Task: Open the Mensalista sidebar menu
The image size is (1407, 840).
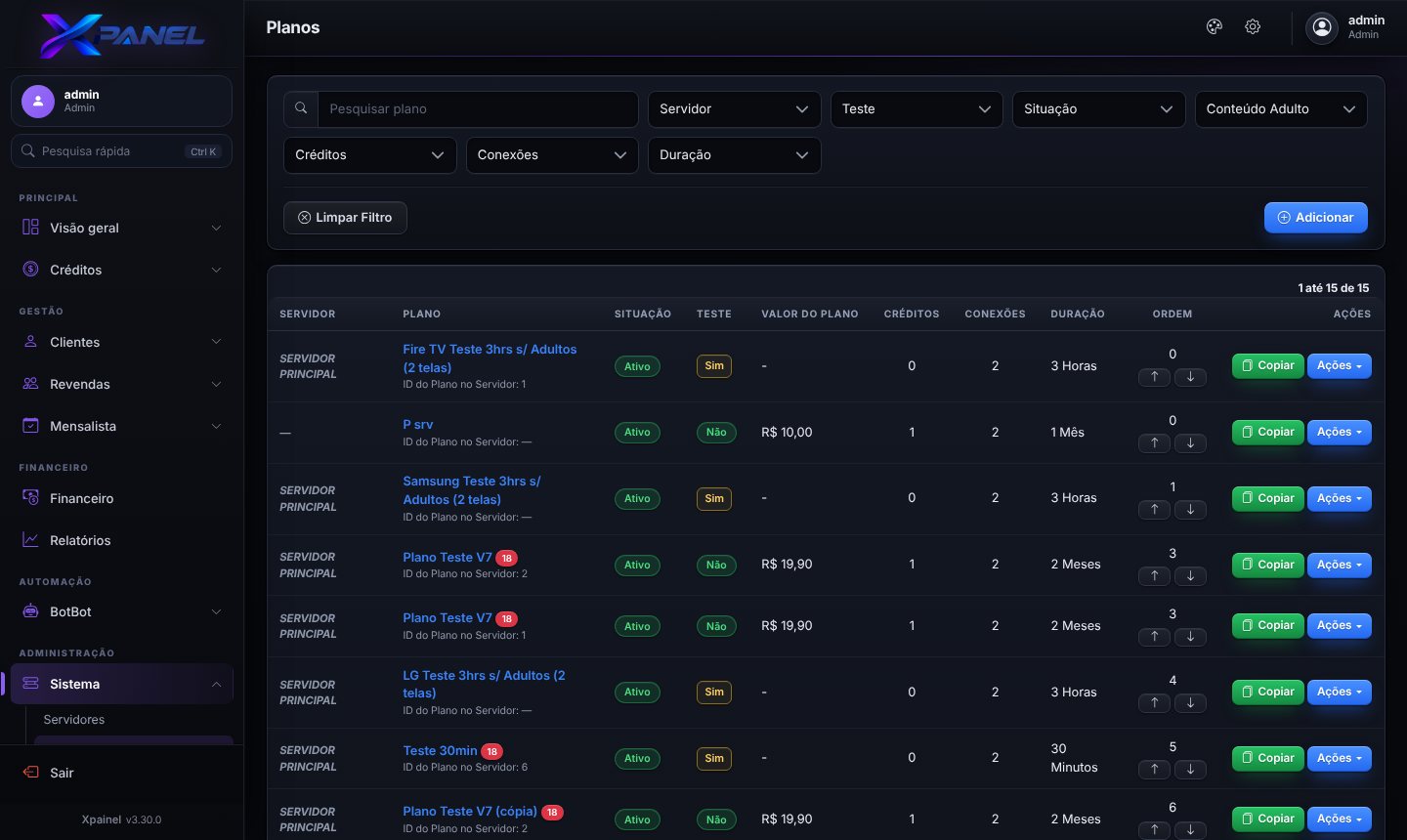Action: pos(121,426)
